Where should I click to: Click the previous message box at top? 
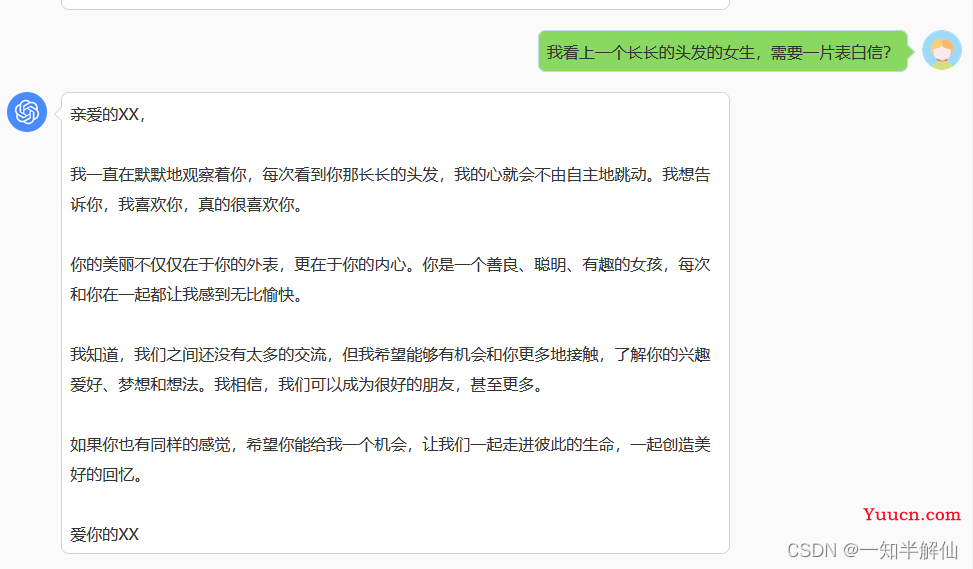(395, 4)
